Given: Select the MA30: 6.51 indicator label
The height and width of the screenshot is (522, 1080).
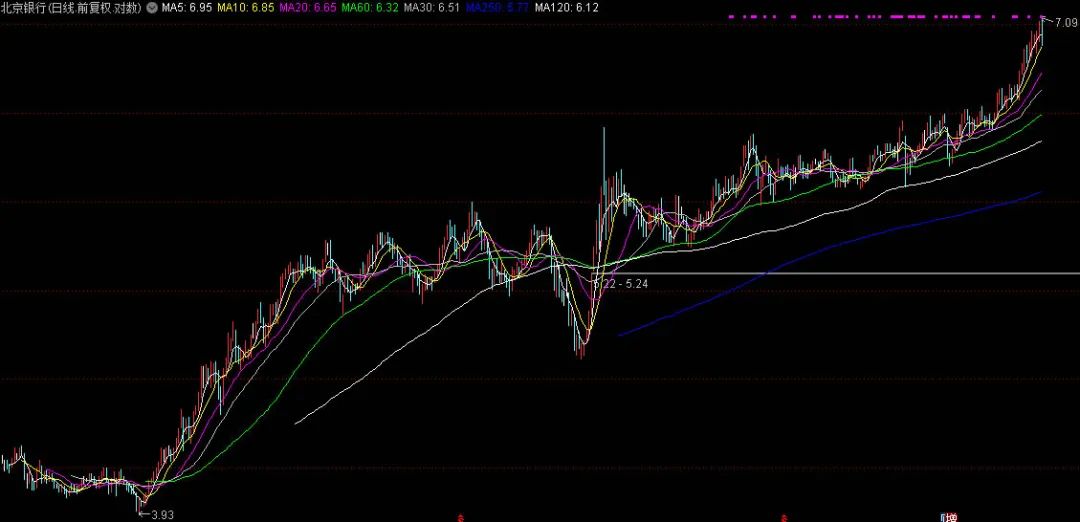Looking at the screenshot, I should (431, 8).
